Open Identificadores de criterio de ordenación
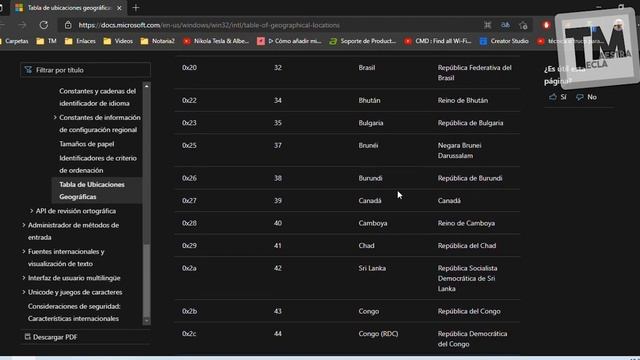 (x=98, y=164)
